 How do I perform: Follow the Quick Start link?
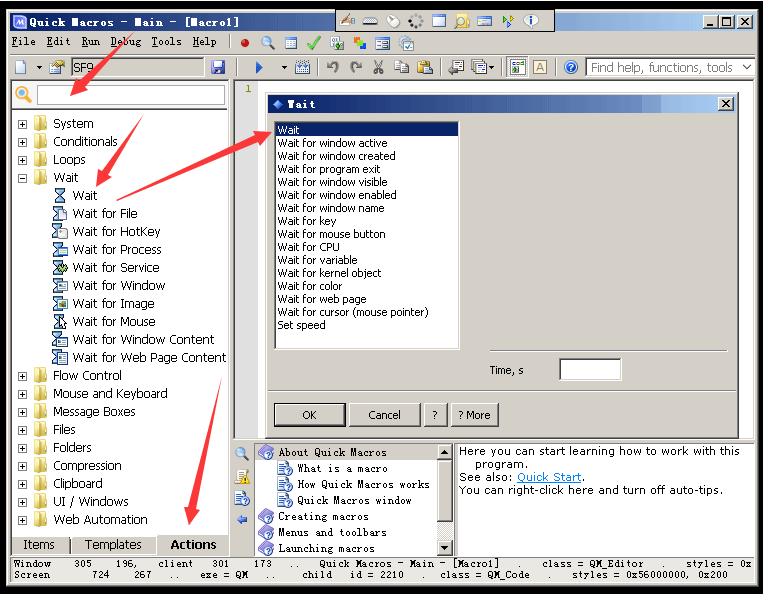click(x=549, y=477)
